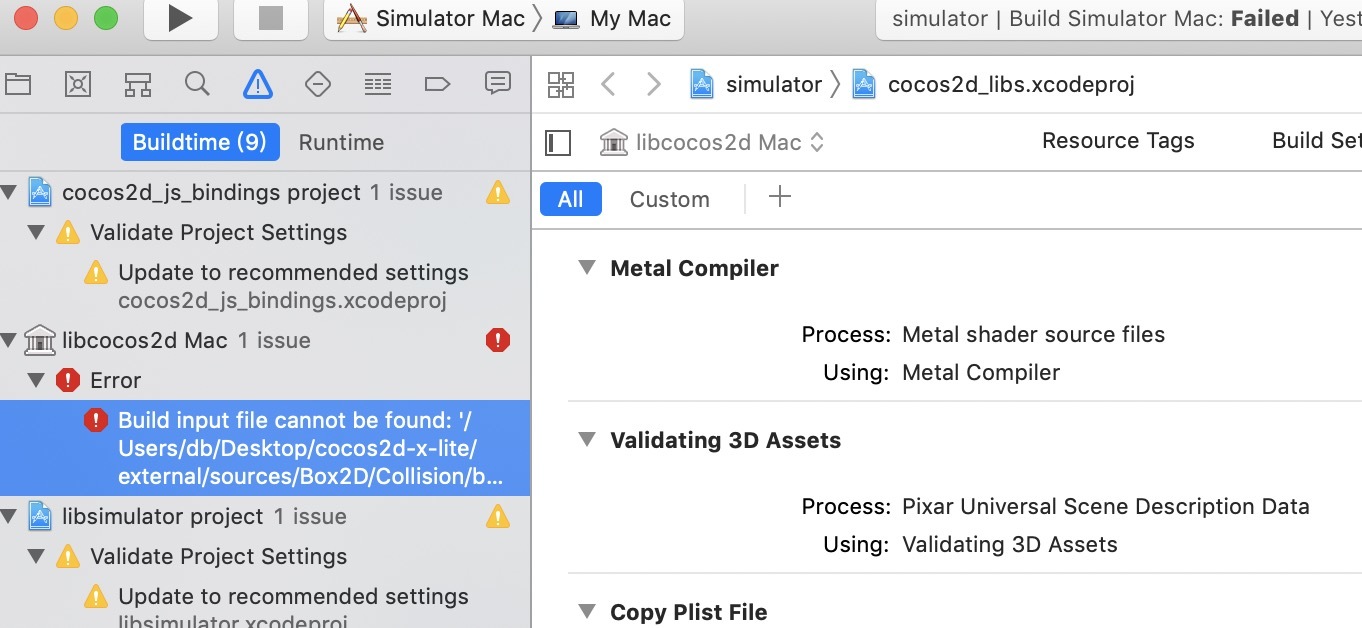Image resolution: width=1362 pixels, height=628 pixels.
Task: Click the Run build play button
Action: point(180,19)
